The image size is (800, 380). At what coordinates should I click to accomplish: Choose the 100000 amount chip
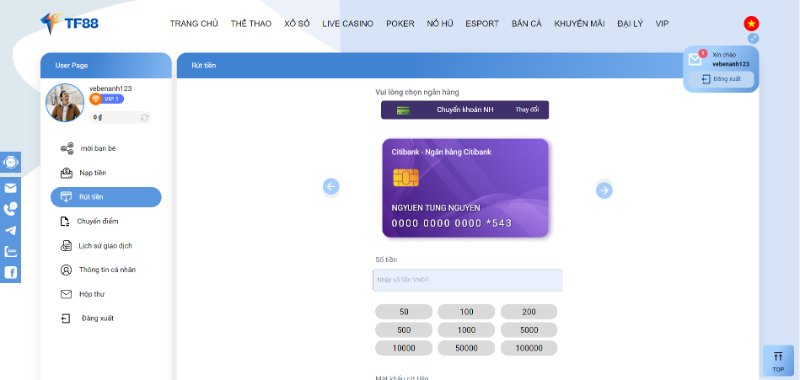(529, 348)
